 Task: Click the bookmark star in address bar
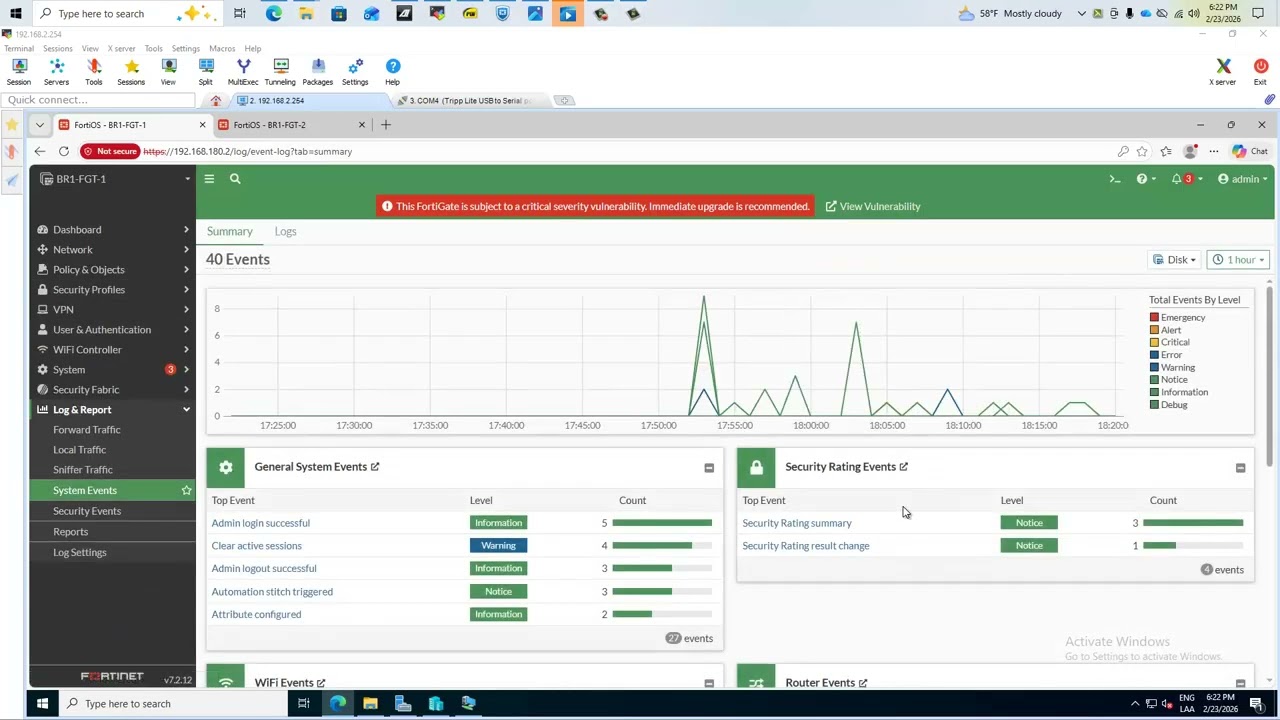point(1142,151)
